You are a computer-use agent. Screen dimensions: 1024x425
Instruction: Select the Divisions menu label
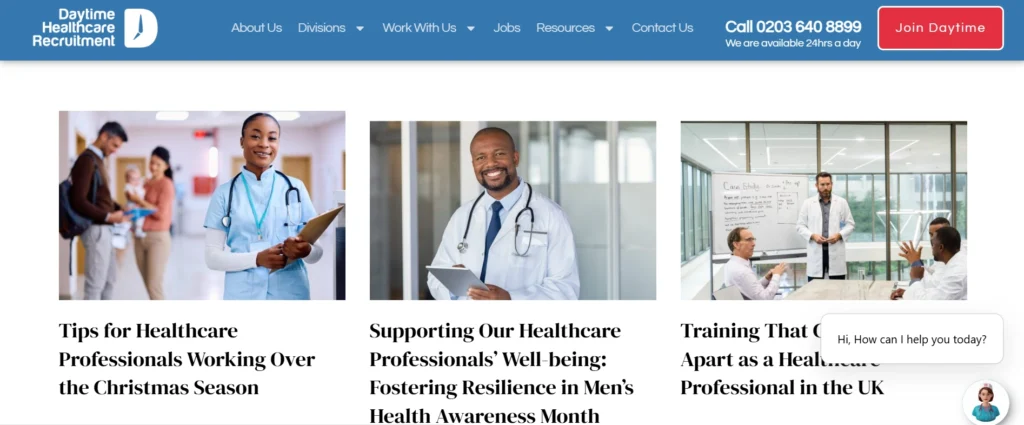321,28
